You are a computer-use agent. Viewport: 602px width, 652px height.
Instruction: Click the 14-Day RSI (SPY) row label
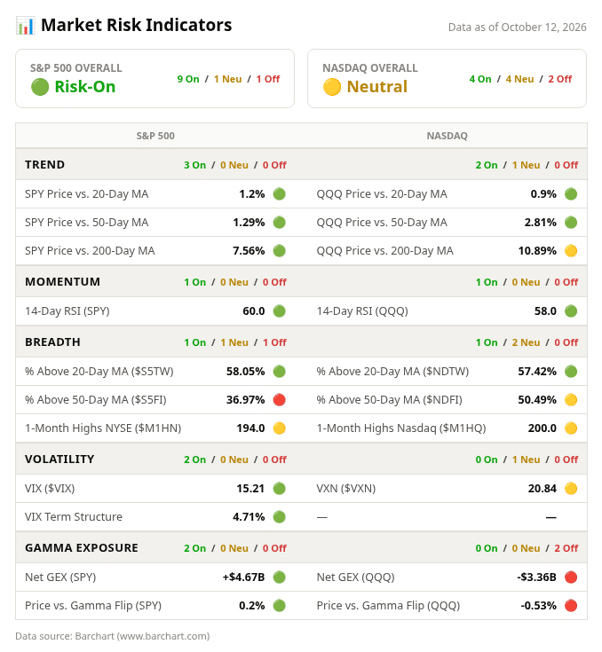[67, 311]
